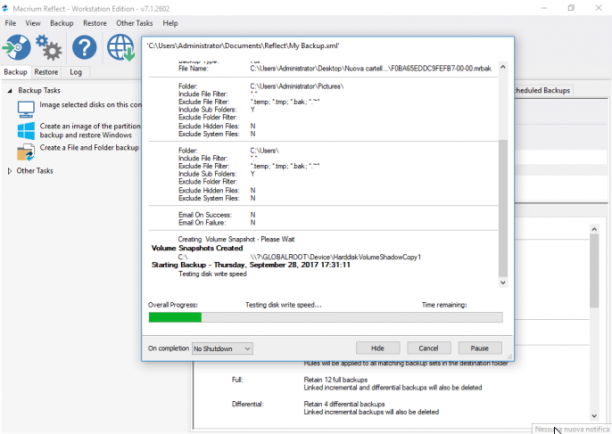Switch to the Restore tab
The image size is (612, 434).
[46, 72]
